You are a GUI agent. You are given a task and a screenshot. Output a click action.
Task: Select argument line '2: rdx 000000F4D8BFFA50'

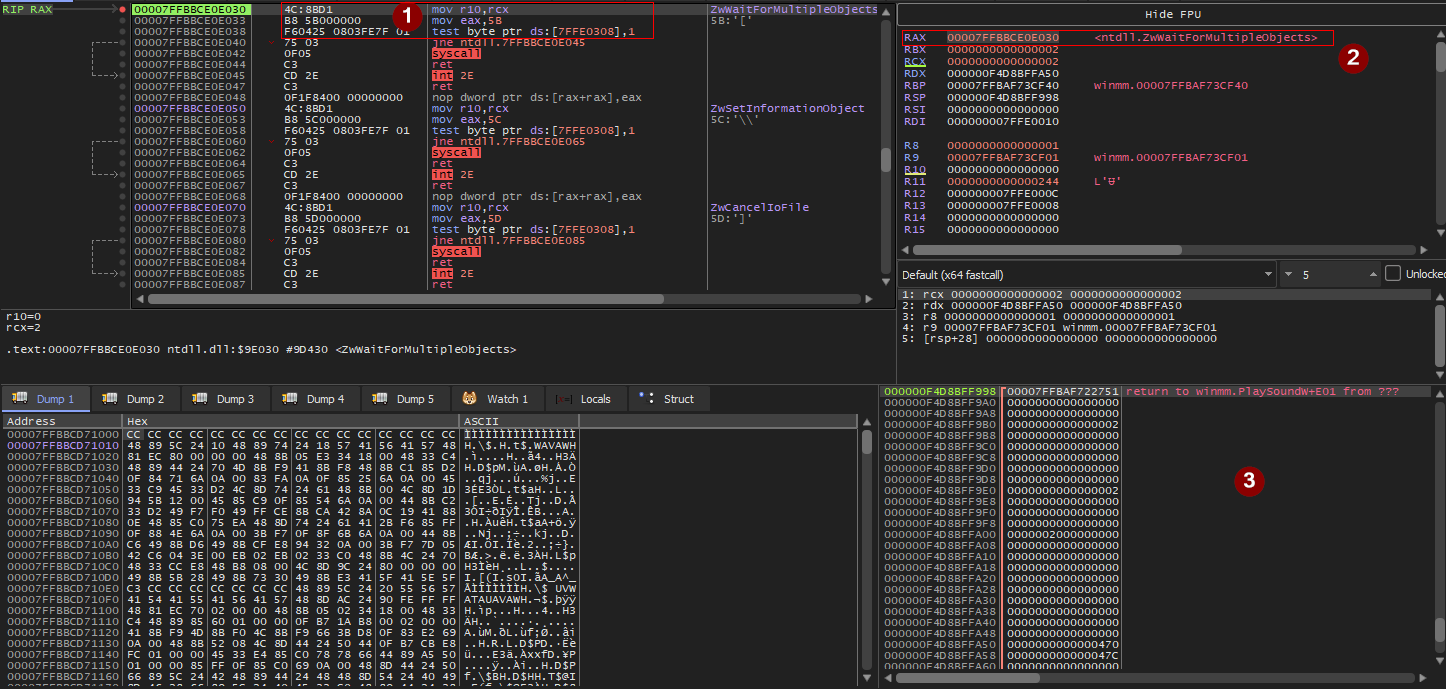[1166, 305]
